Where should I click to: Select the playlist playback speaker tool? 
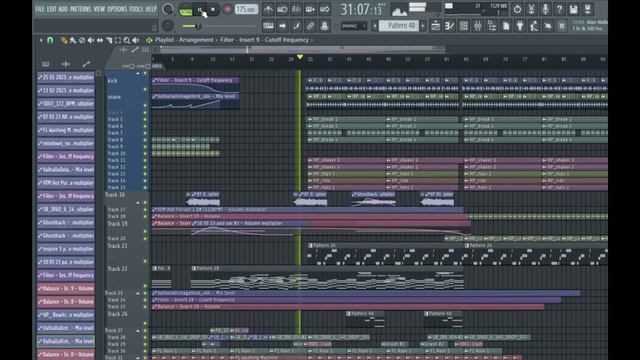point(136,40)
